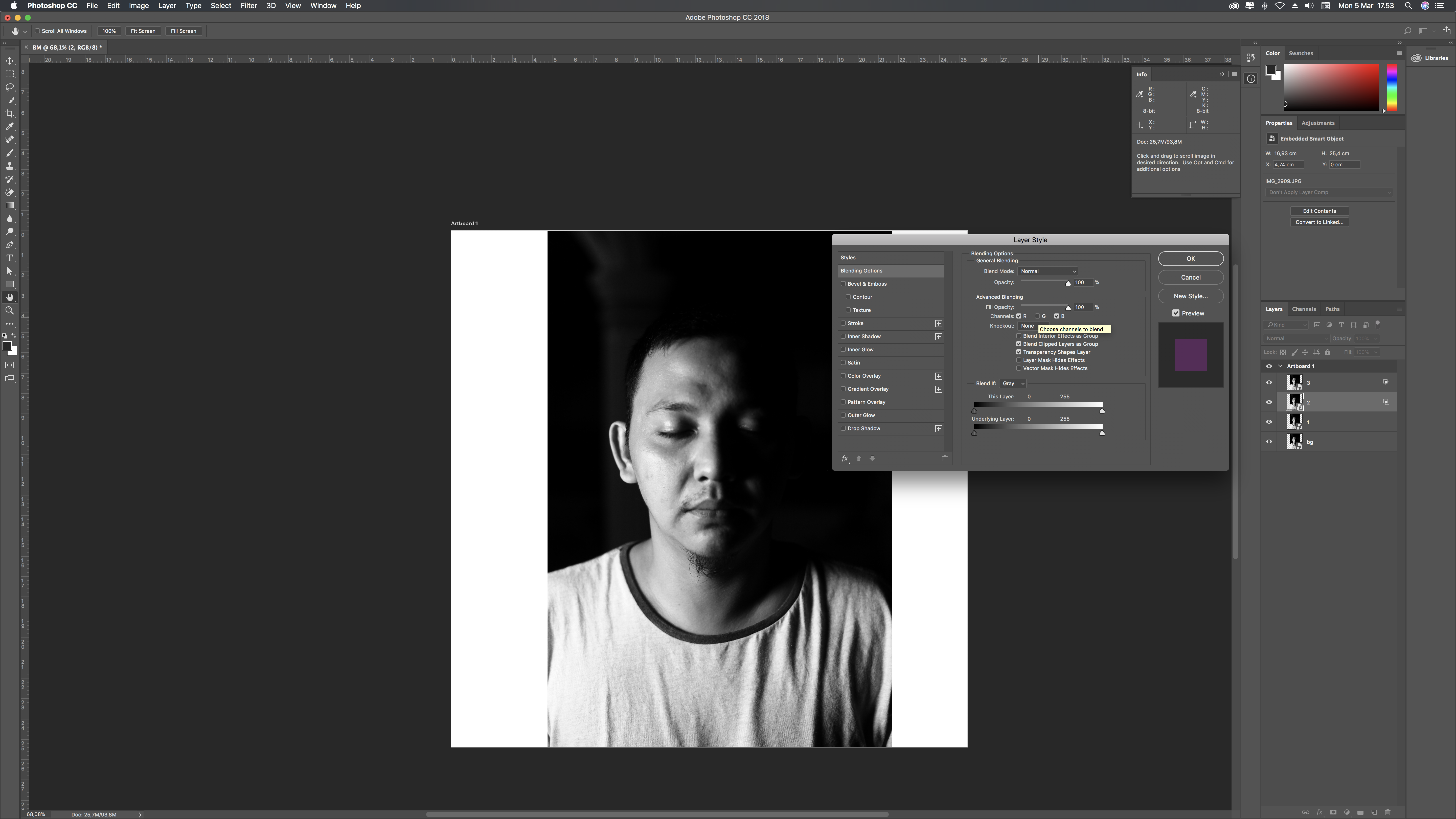Open the Color panel options menu
Screen dimensions: 1456x819
point(1399,53)
